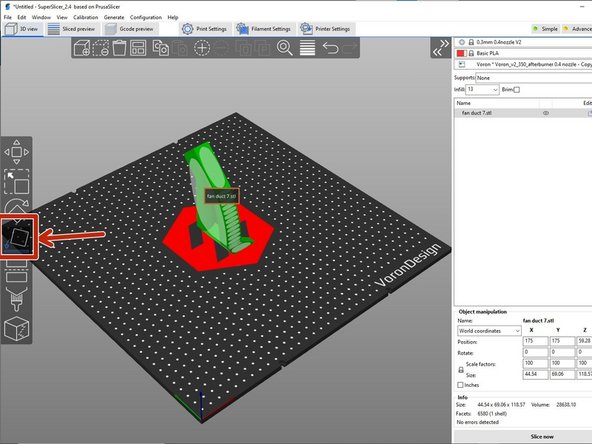
Task: Click the Redo arrow icon
Action: click(x=350, y=48)
